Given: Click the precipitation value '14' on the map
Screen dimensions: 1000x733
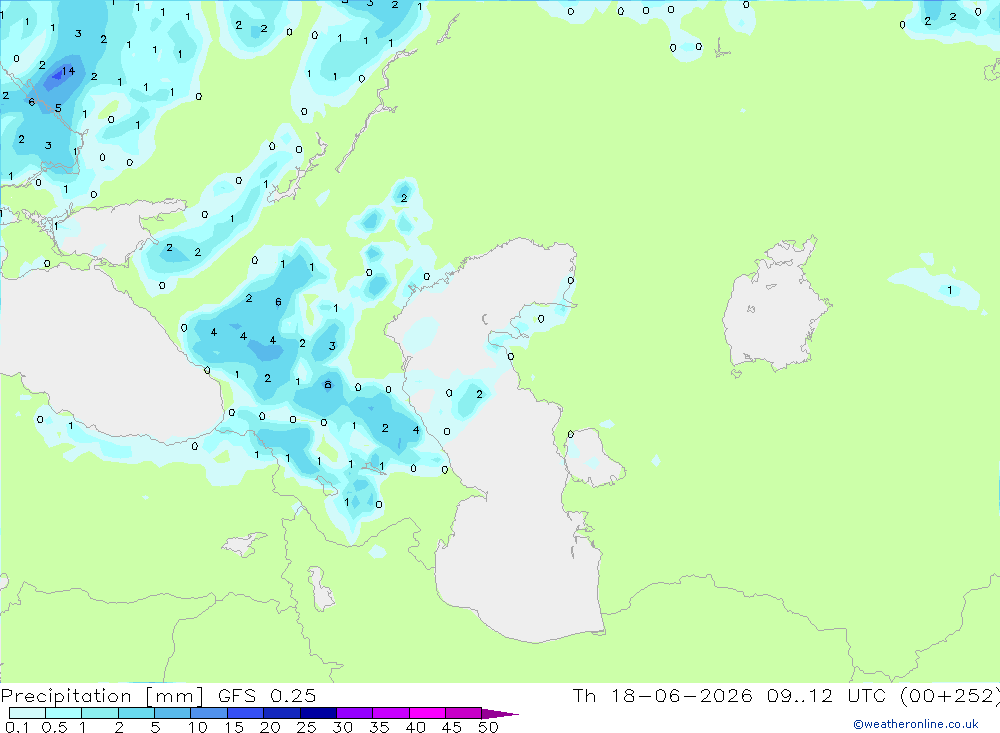Looking at the screenshot, I should click(x=68, y=71).
